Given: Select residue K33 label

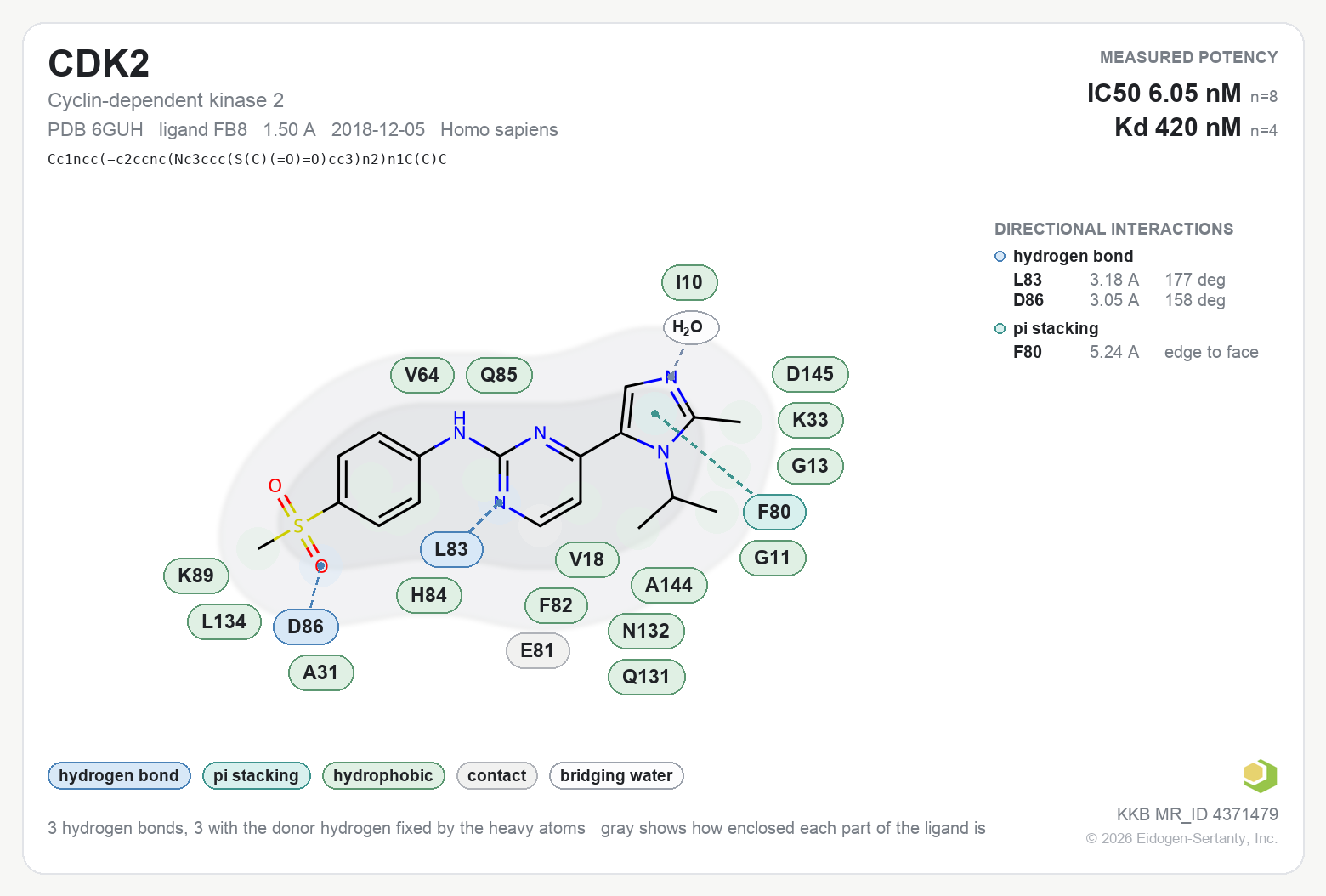Looking at the screenshot, I should click(811, 420).
